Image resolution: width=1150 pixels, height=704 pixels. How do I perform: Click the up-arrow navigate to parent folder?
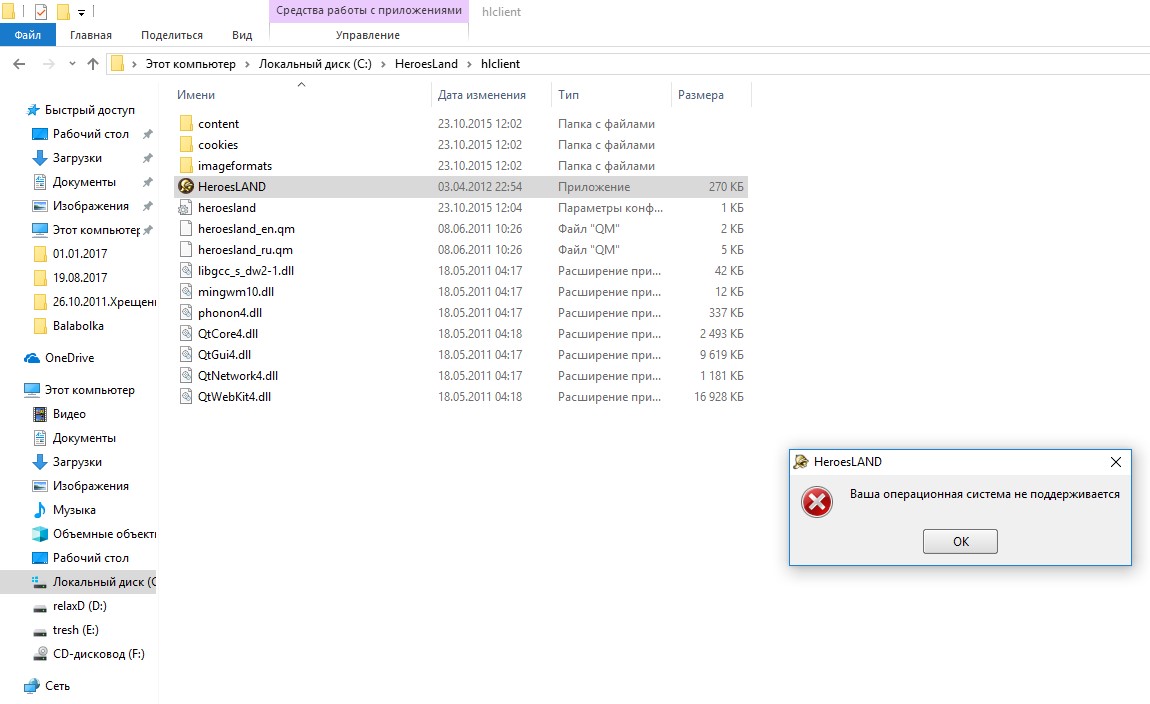click(93, 64)
